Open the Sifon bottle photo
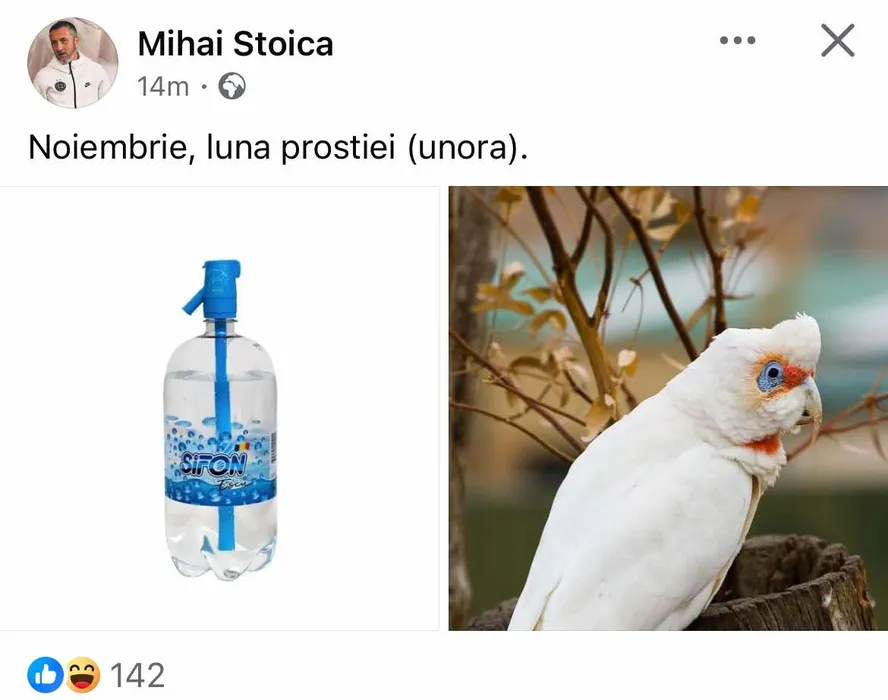888x700 pixels. (x=219, y=408)
